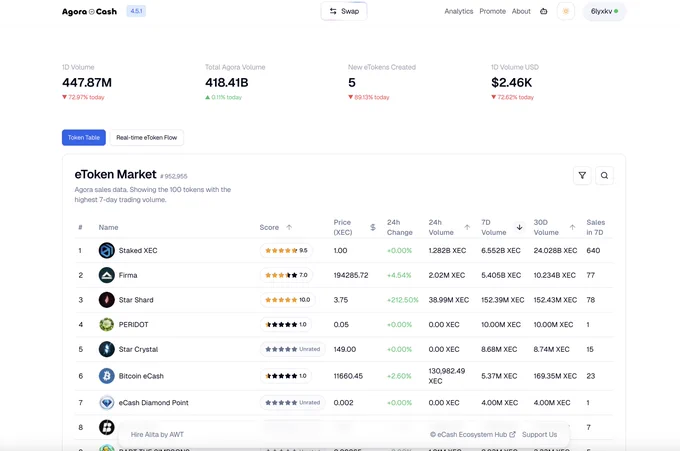Screen dimensions: 680x451
Task: Click the 418.41B Total Agora Volume
Action: (227, 82)
